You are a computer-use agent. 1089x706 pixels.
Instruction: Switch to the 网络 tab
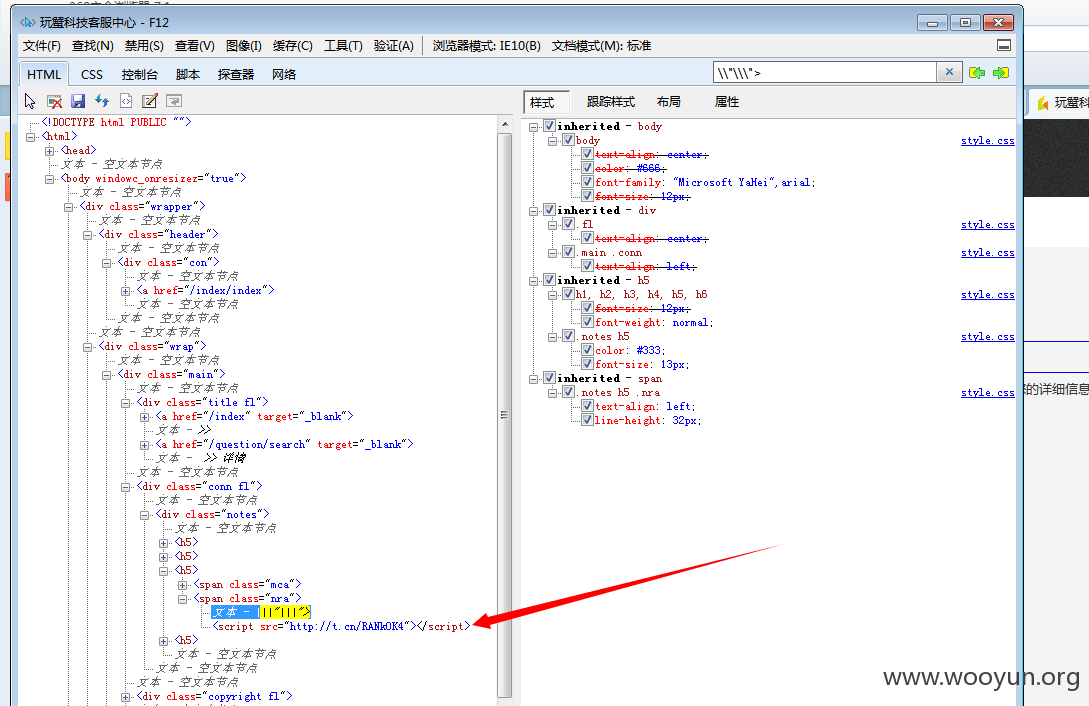click(x=283, y=74)
